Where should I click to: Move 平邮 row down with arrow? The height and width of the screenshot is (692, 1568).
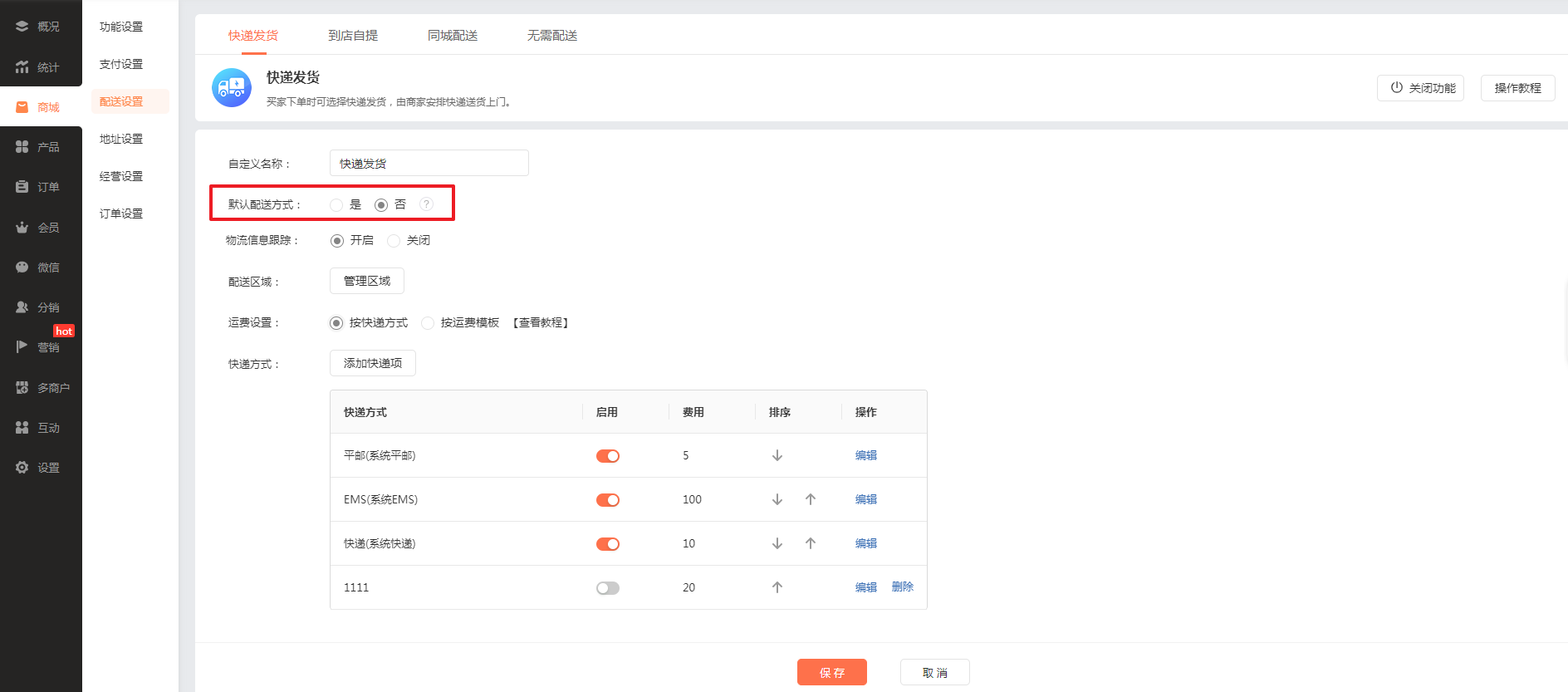(777, 455)
